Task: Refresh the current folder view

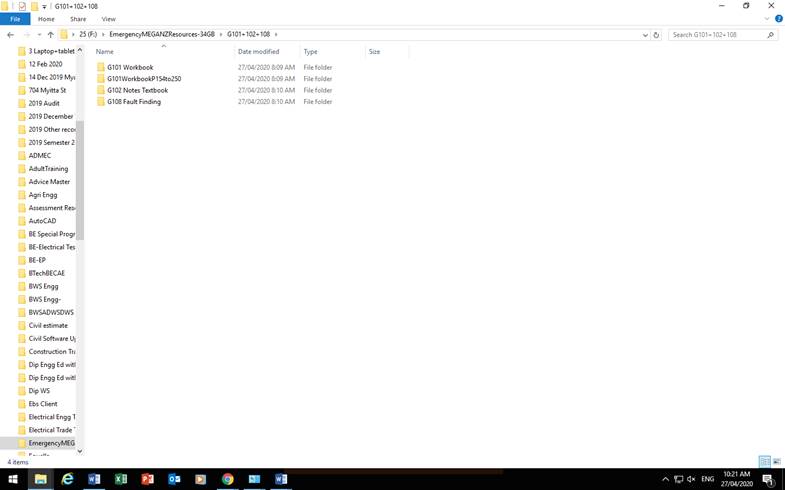Action: [656, 35]
